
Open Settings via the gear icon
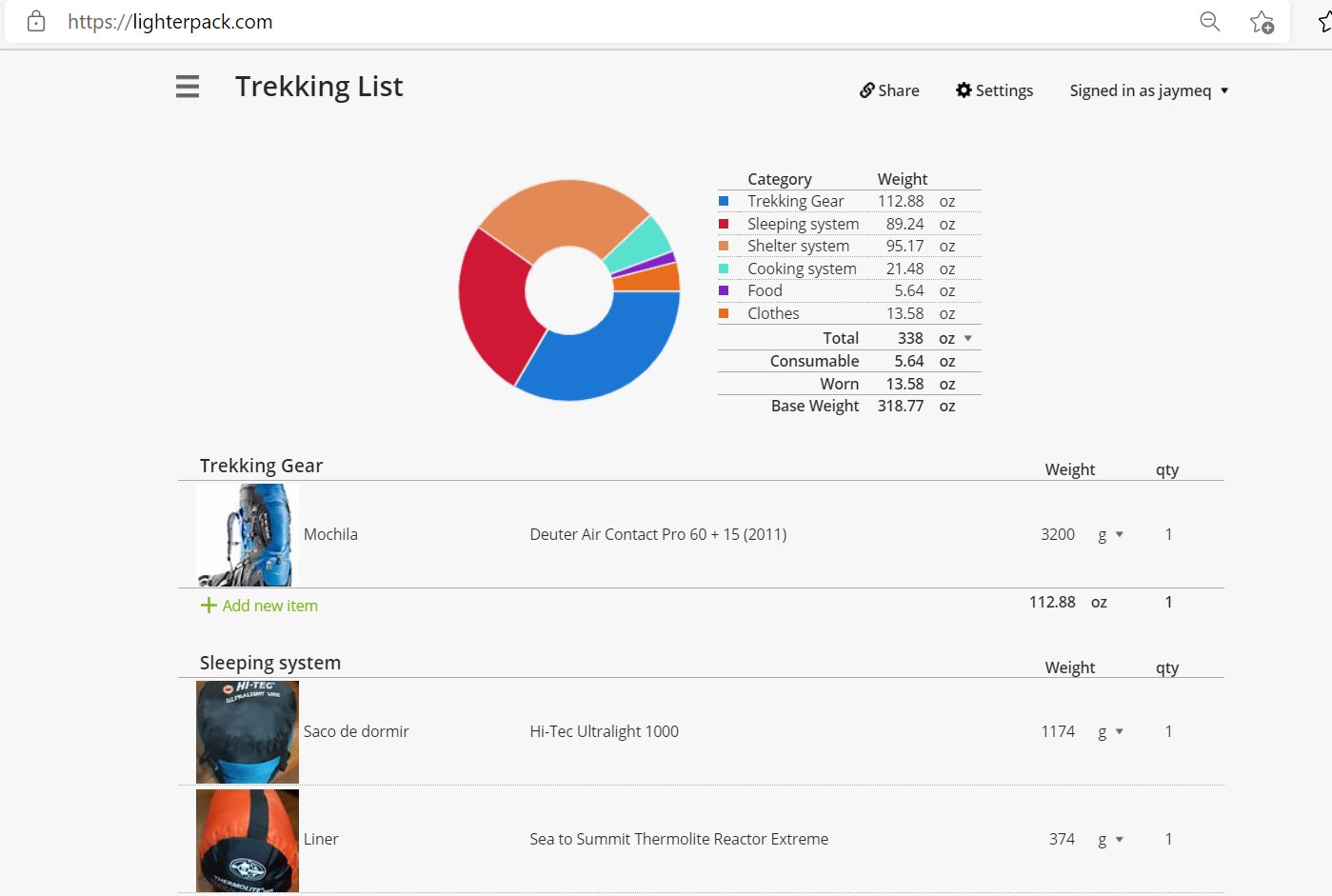(964, 90)
